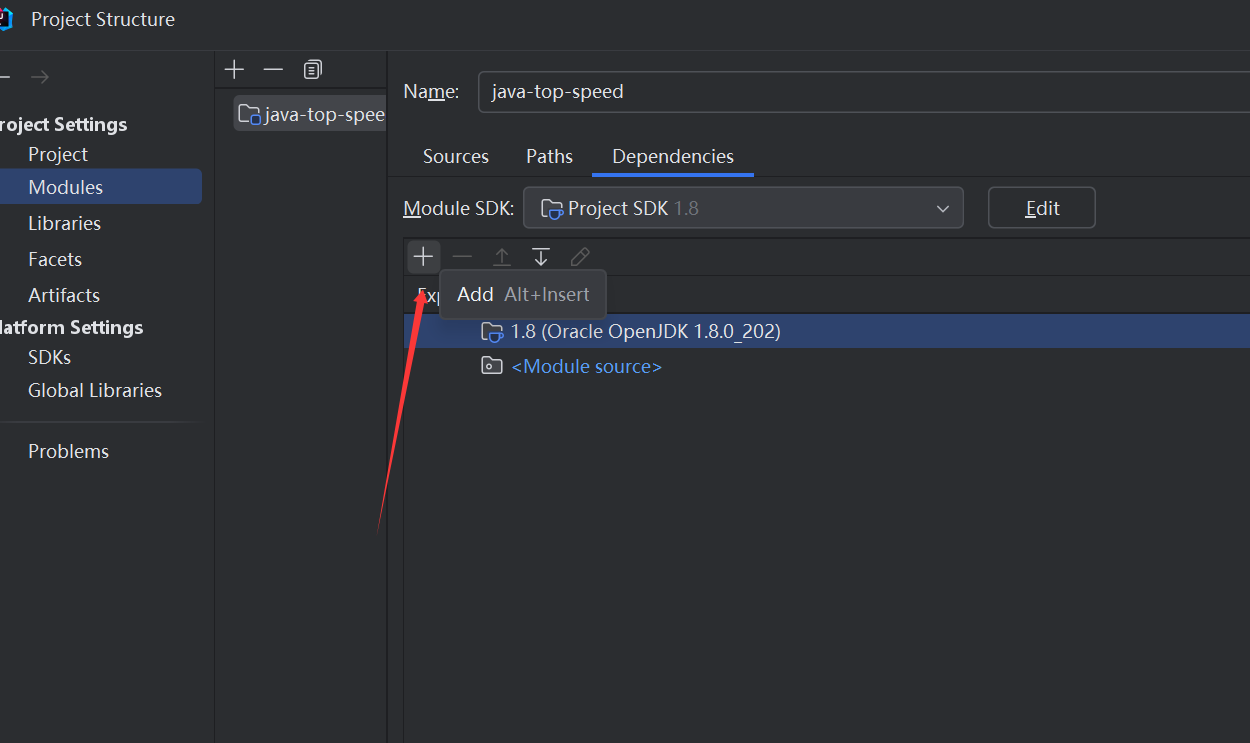
Task: Click the Add dependency plus icon
Action: click(423, 257)
